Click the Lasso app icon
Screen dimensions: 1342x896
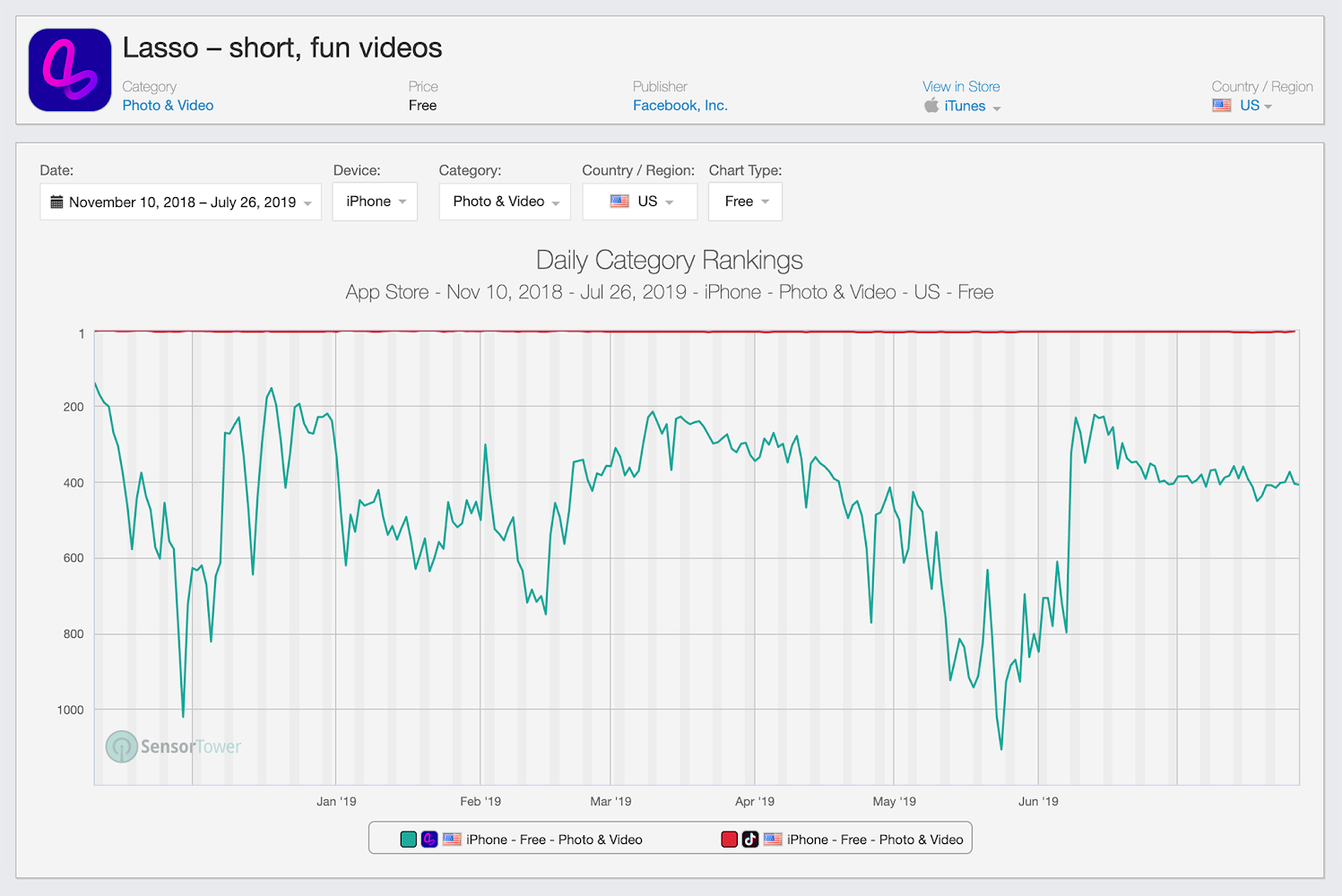point(70,70)
